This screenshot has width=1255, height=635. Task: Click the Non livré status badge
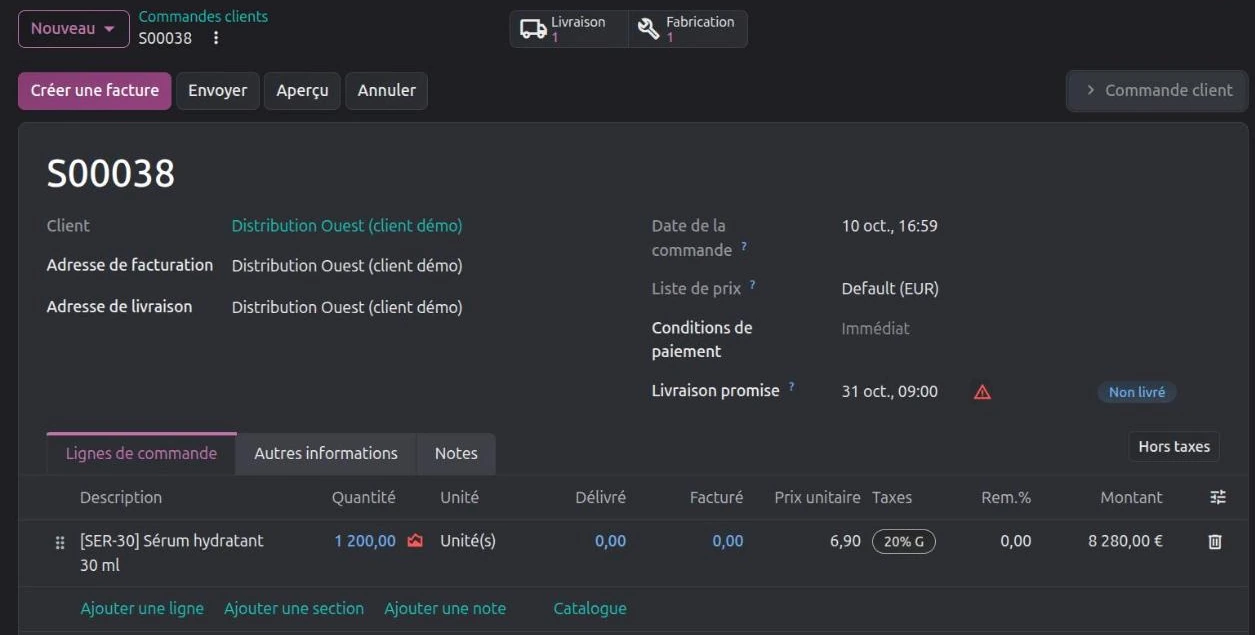(1137, 392)
